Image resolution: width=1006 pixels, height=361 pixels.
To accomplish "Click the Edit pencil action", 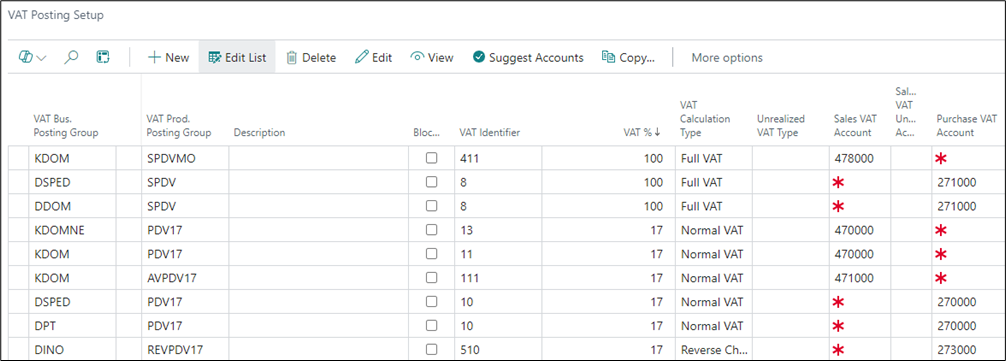I will click(x=373, y=58).
